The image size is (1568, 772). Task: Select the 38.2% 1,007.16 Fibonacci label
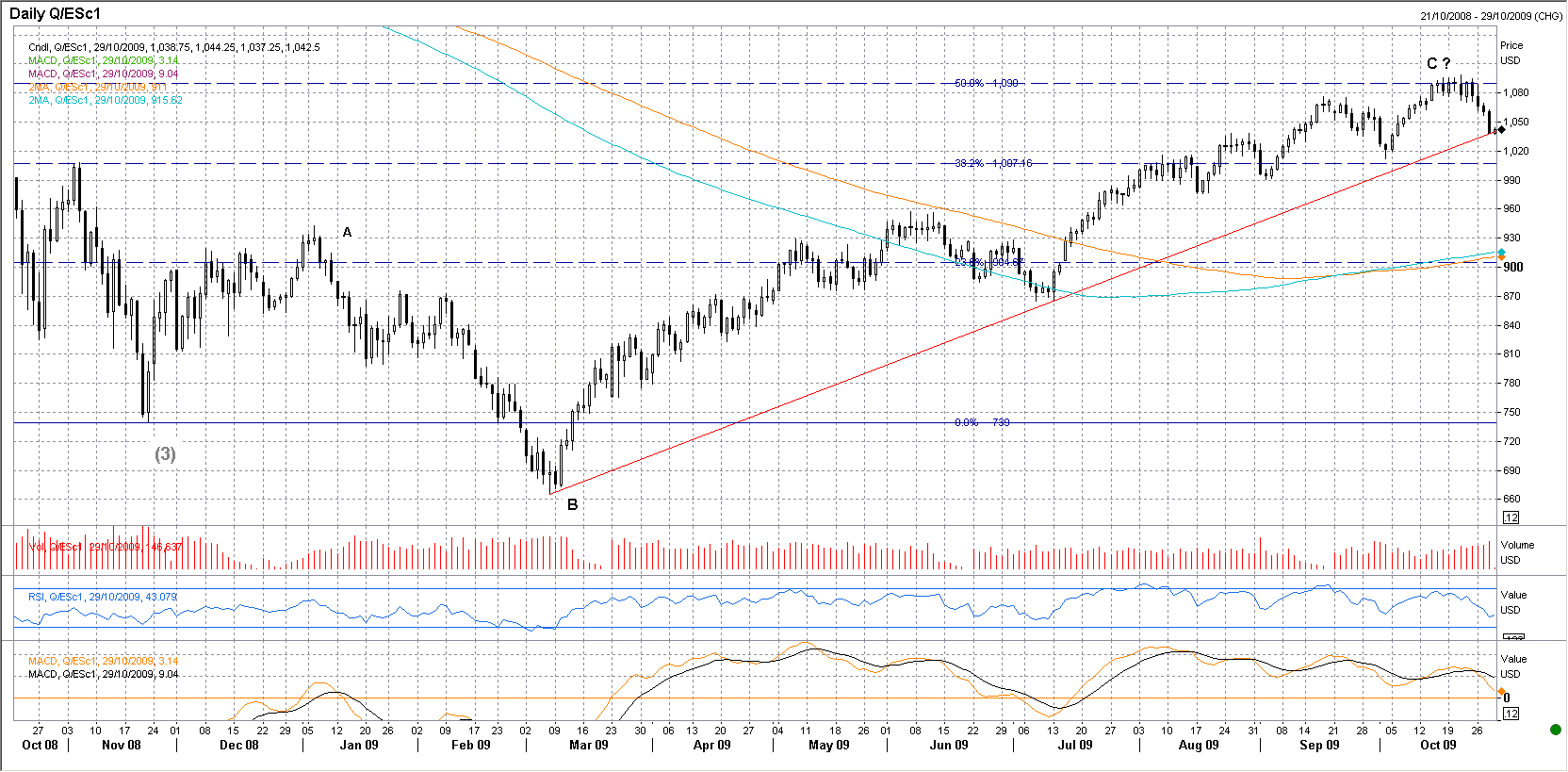coord(993,163)
